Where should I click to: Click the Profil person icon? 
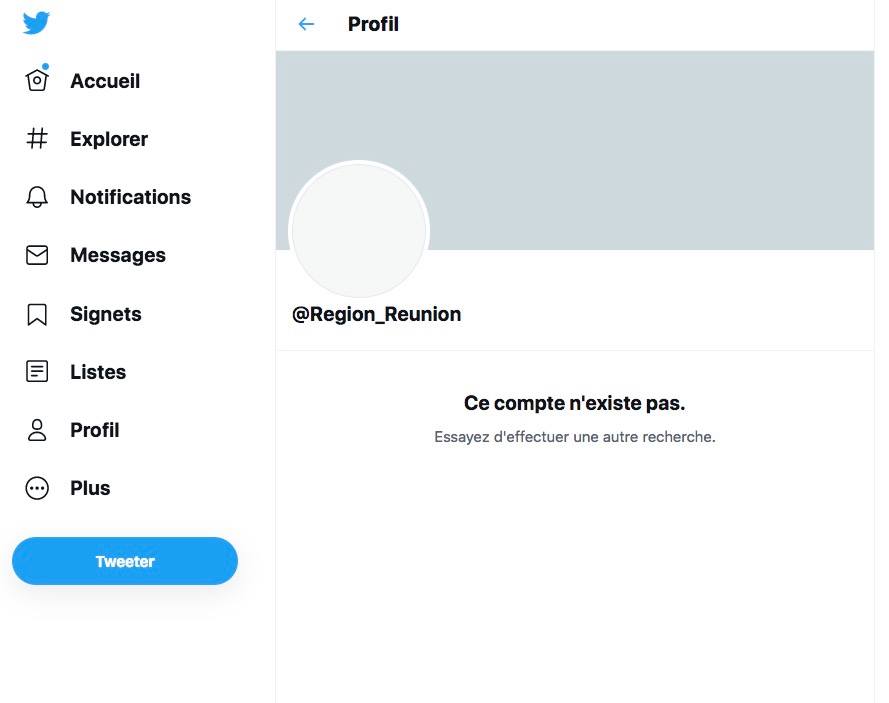pos(37,430)
